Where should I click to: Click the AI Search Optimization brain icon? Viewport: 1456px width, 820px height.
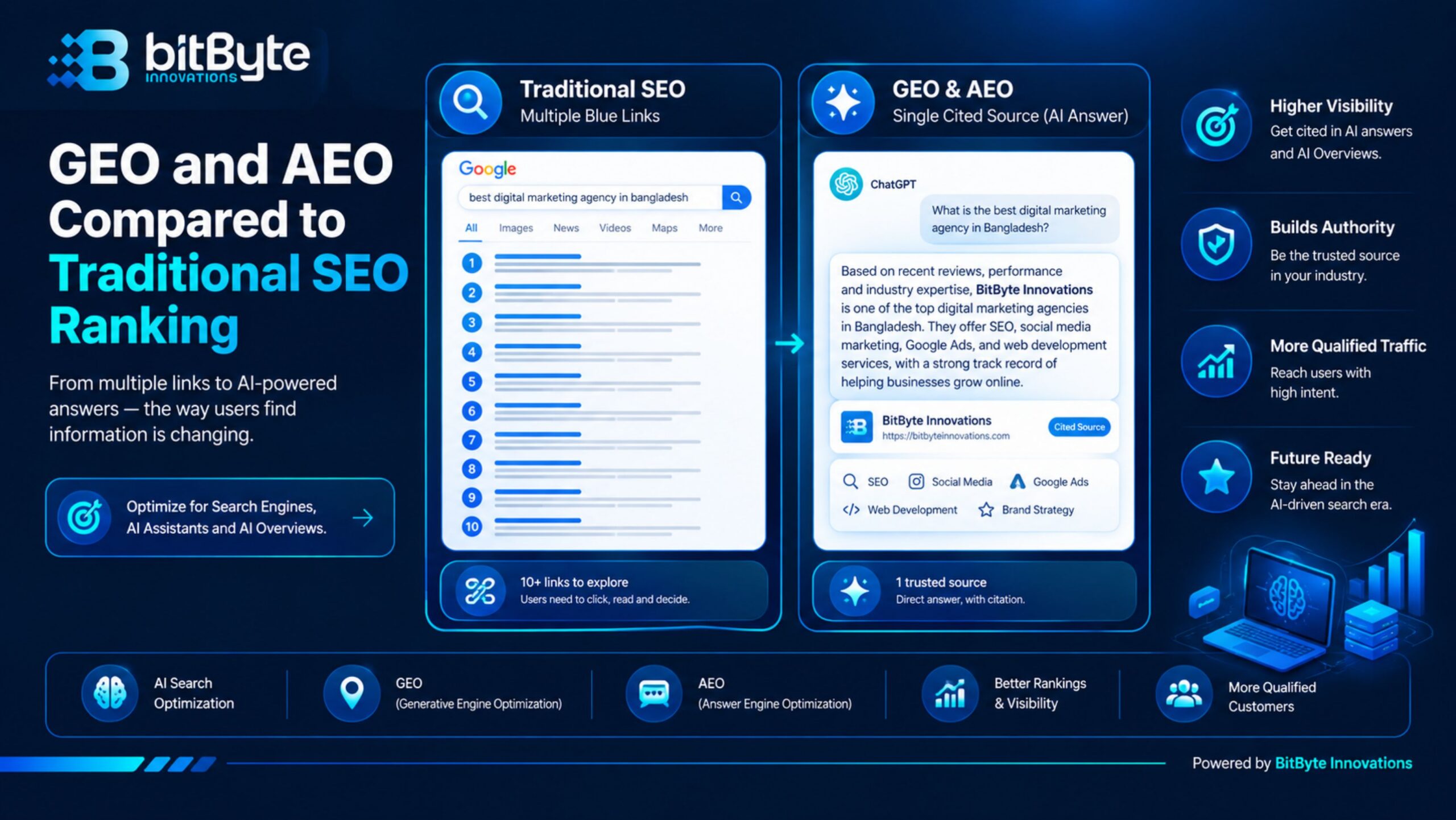[x=110, y=693]
